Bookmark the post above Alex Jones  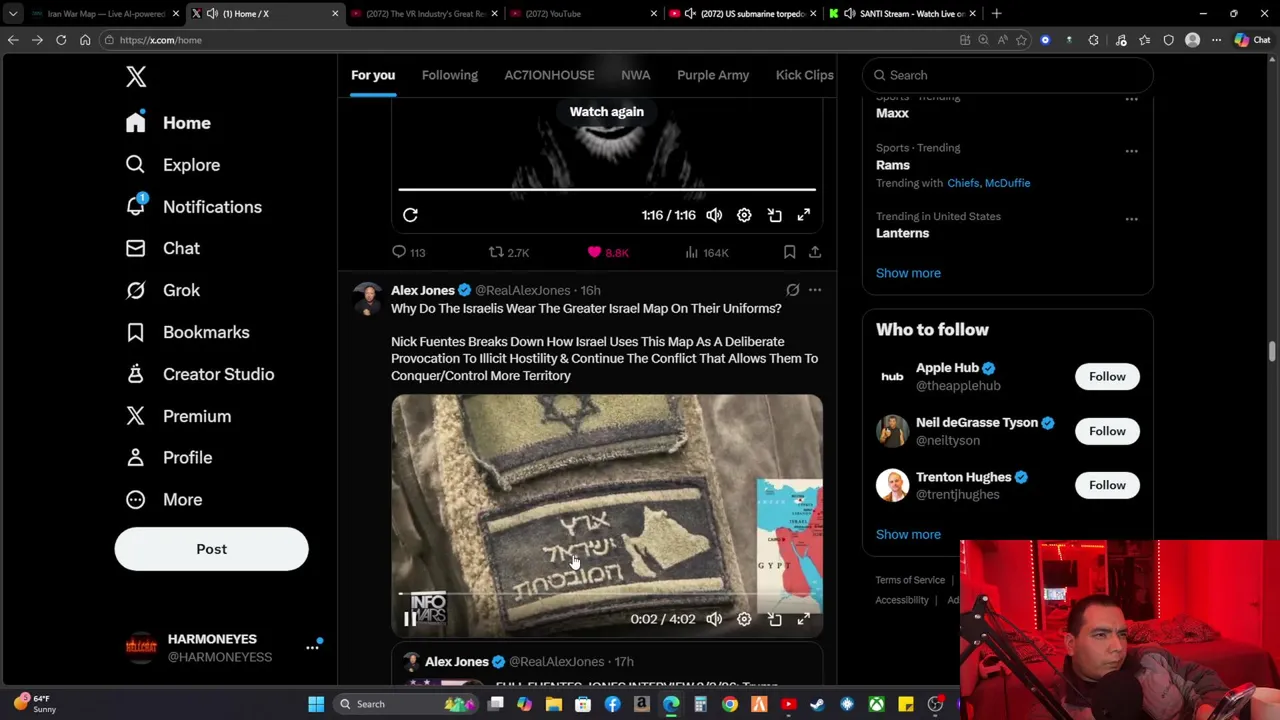(x=789, y=253)
